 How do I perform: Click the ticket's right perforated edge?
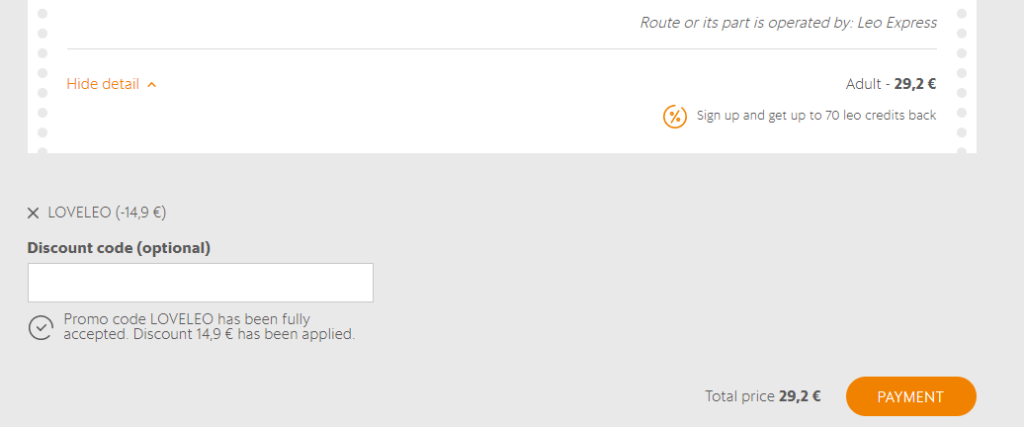click(961, 78)
